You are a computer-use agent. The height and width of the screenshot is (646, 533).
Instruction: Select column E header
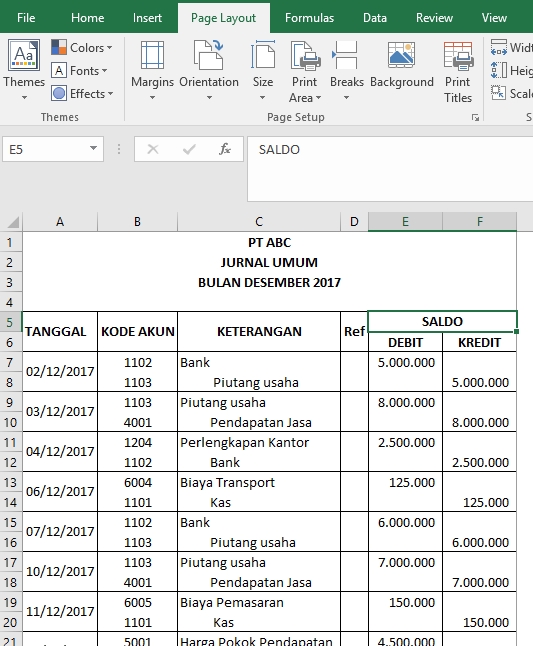click(405, 222)
